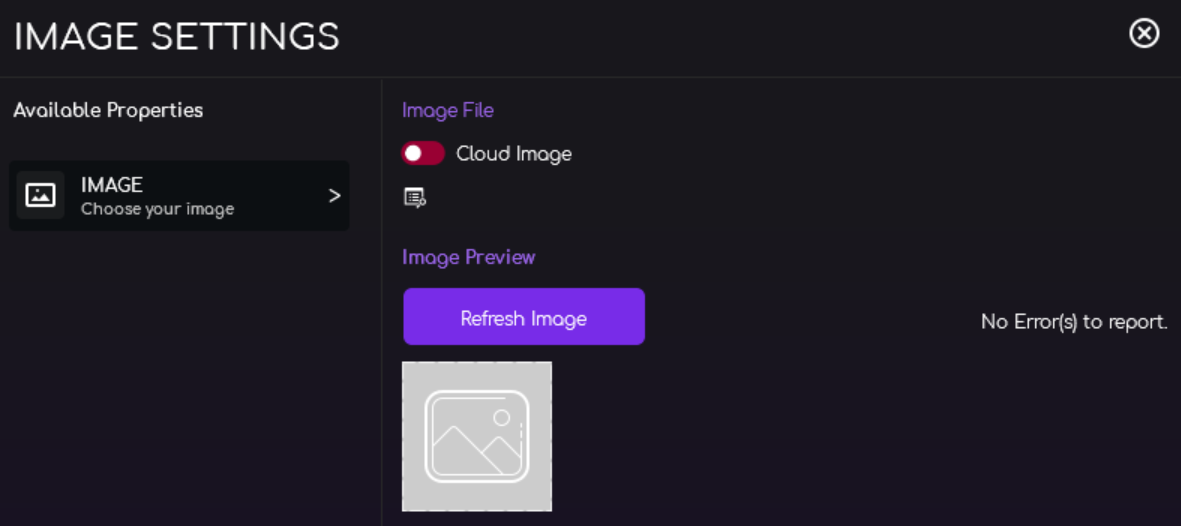Click the 'IMAGE SETTINGS' title
The width and height of the screenshot is (1181, 526).
click(177, 37)
